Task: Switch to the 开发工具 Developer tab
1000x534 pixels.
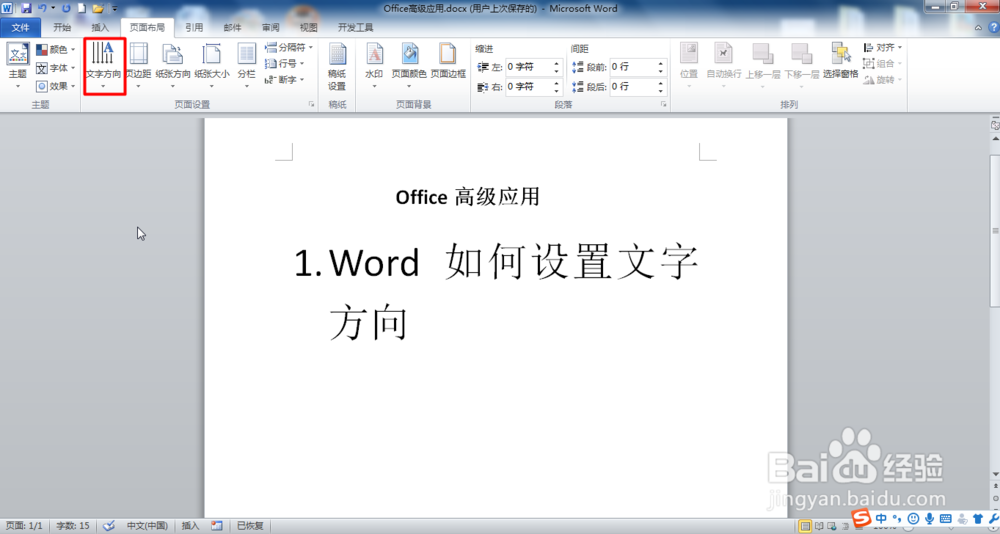Action: tap(355, 27)
